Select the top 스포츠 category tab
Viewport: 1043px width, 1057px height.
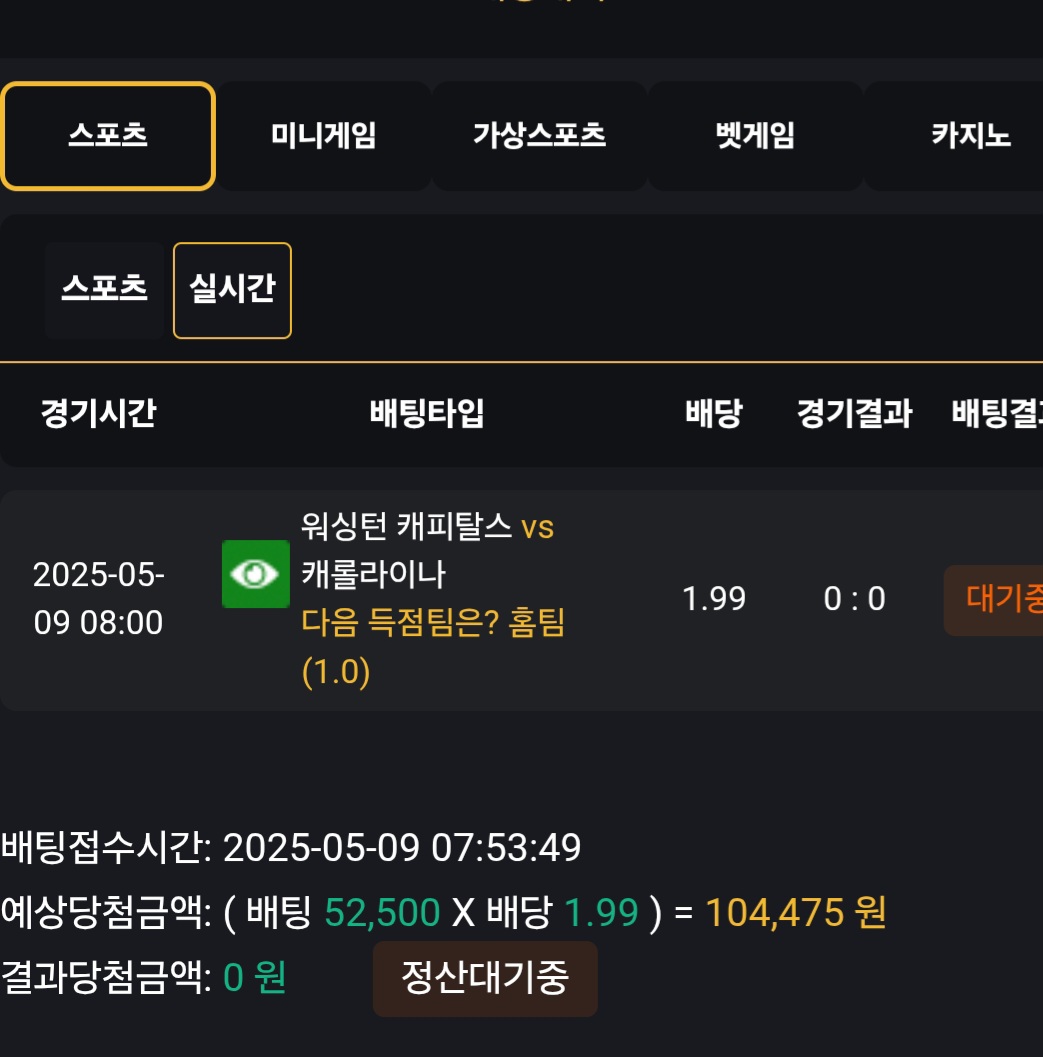click(108, 136)
